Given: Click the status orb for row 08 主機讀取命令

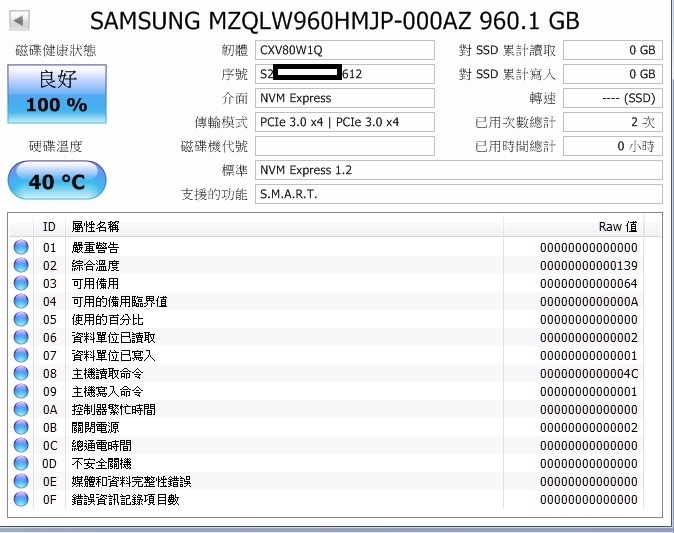Looking at the screenshot, I should (x=21, y=374).
